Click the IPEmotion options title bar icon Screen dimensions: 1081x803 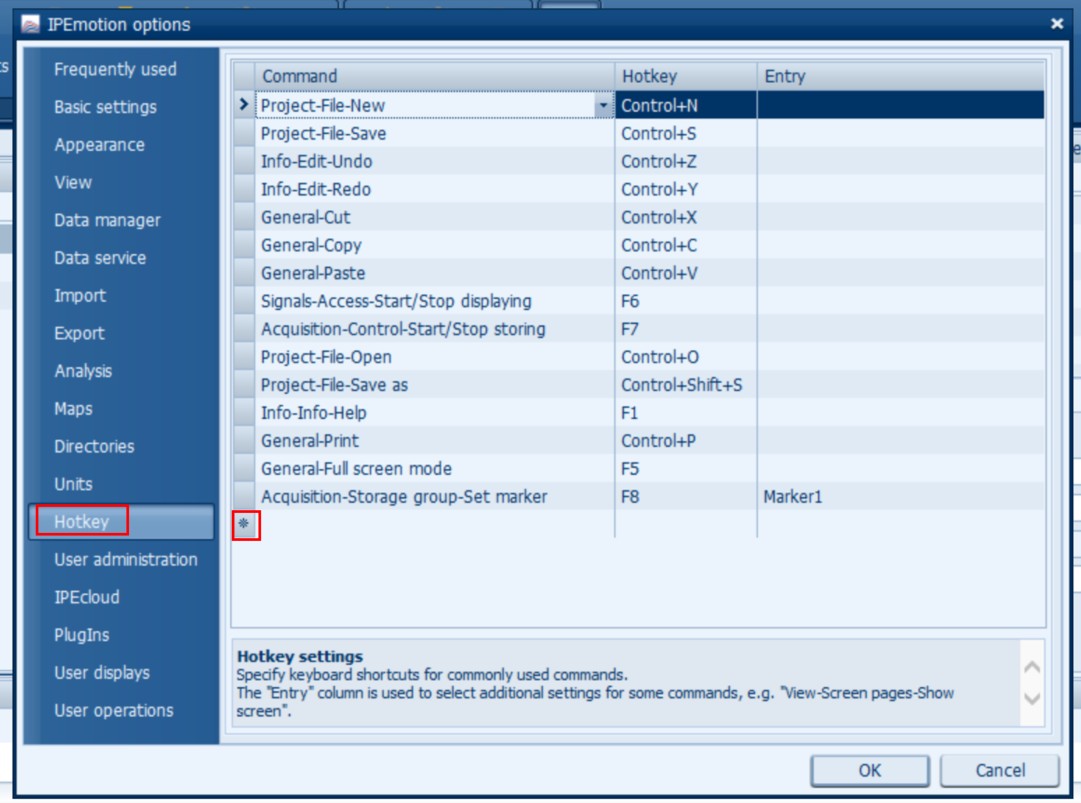click(x=31, y=23)
